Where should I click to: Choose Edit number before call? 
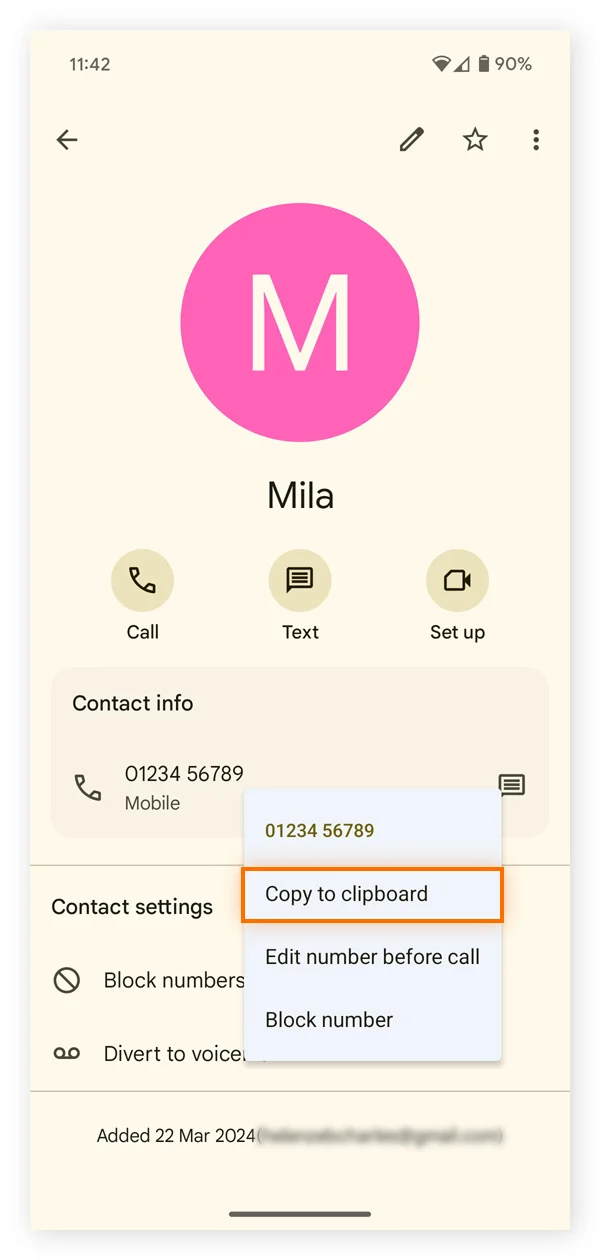372,957
